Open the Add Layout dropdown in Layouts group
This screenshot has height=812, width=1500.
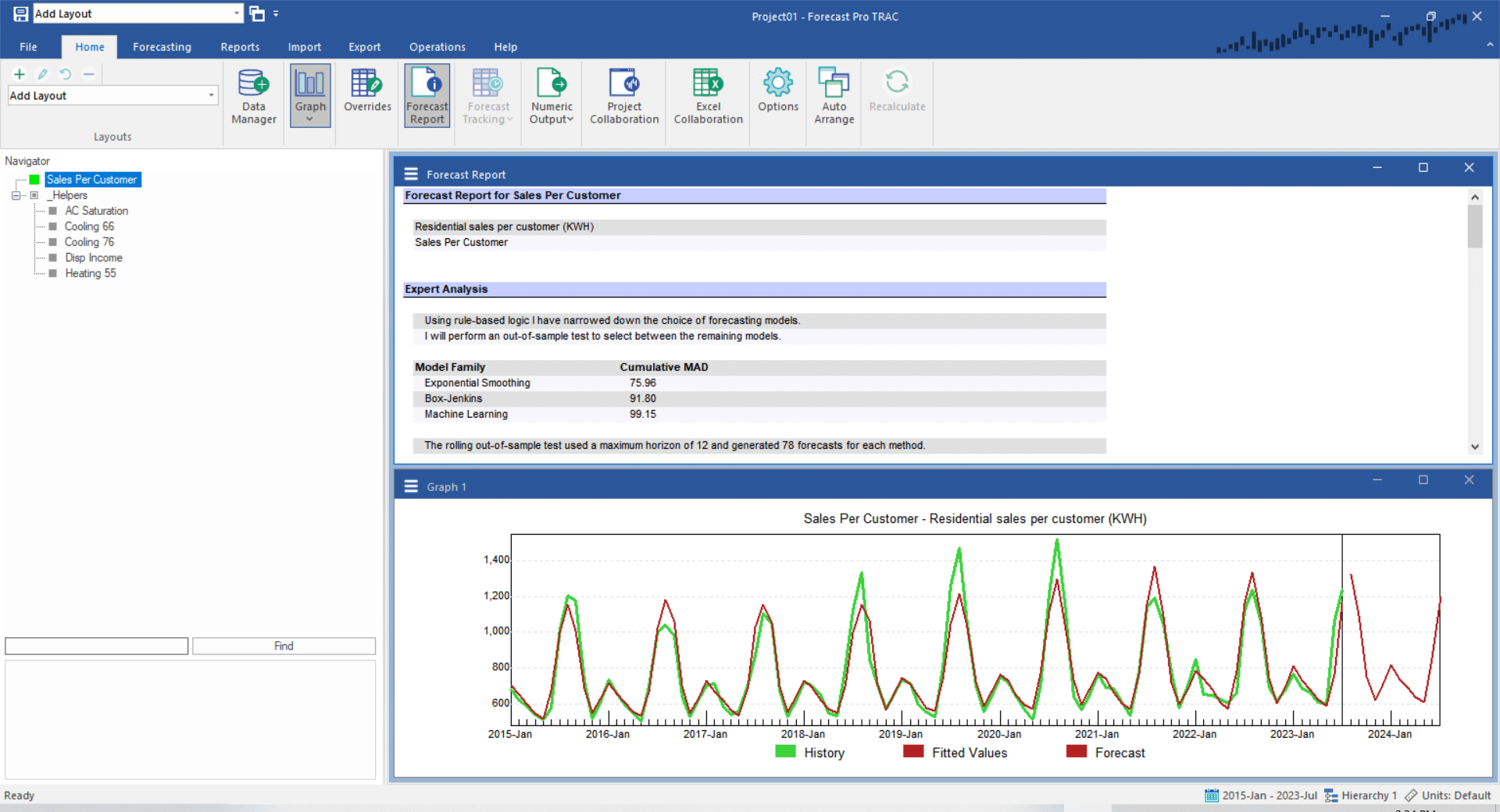click(x=211, y=95)
